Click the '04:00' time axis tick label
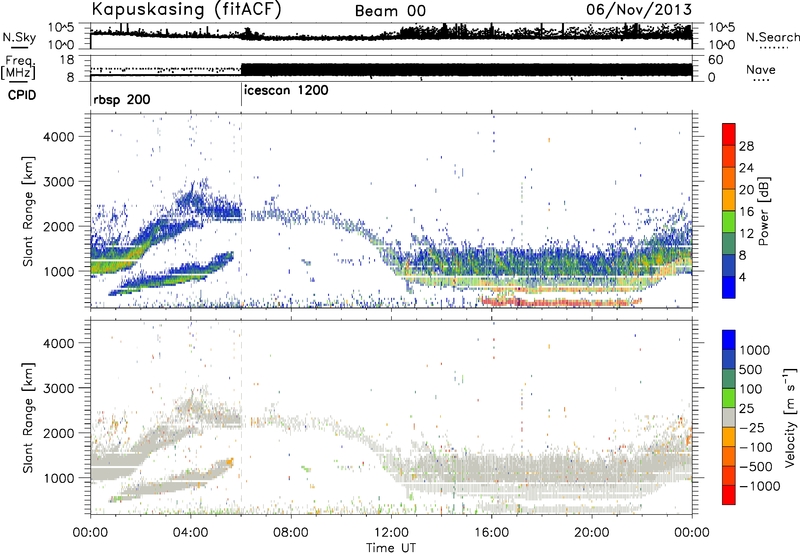This screenshot has width=800, height=554. click(190, 533)
